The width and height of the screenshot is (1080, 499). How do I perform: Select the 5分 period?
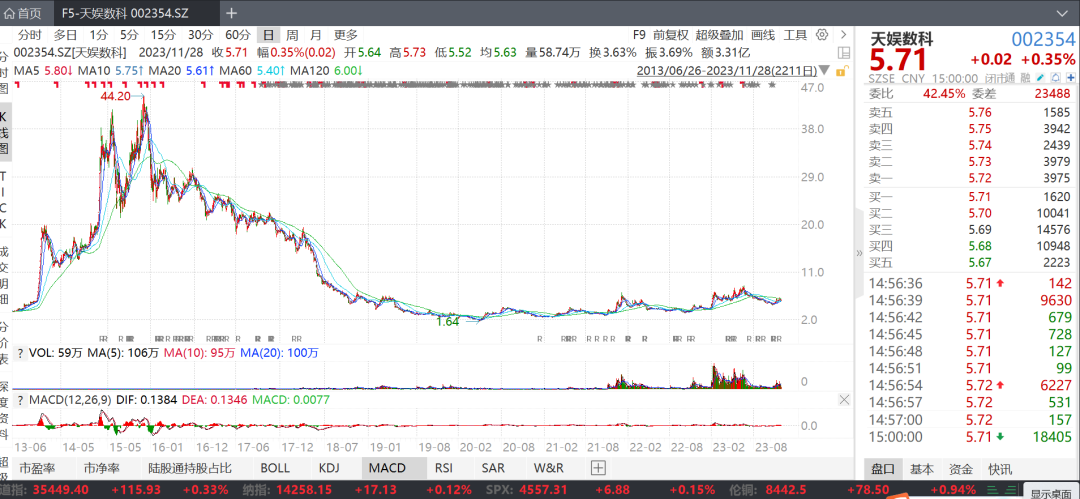tap(129, 35)
